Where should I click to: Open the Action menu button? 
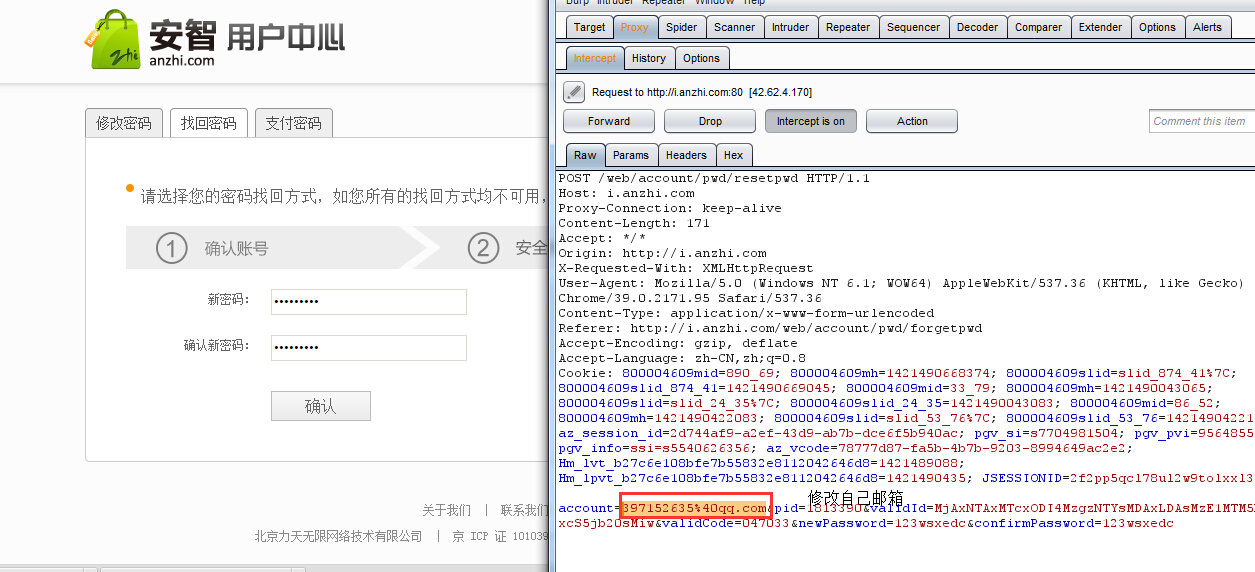click(x=912, y=121)
